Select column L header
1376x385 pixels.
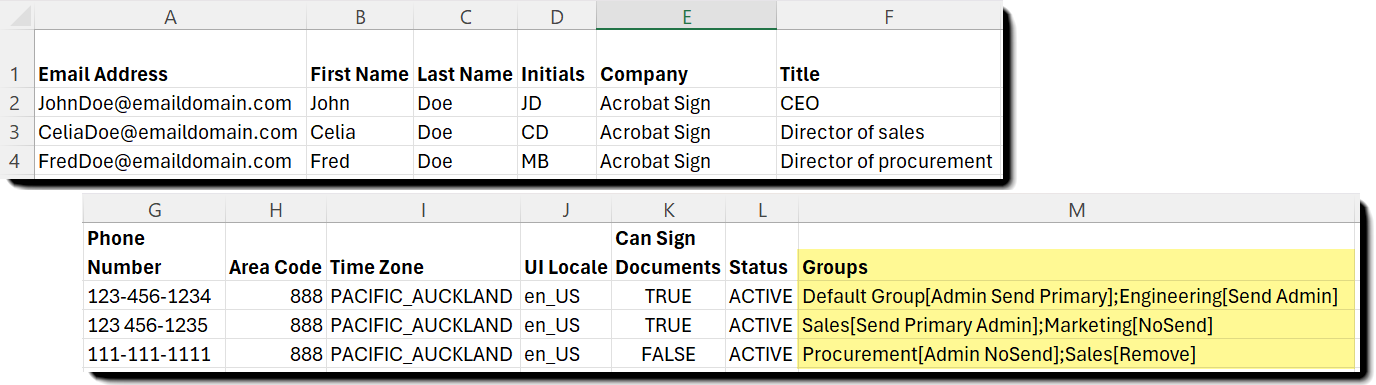click(x=761, y=210)
